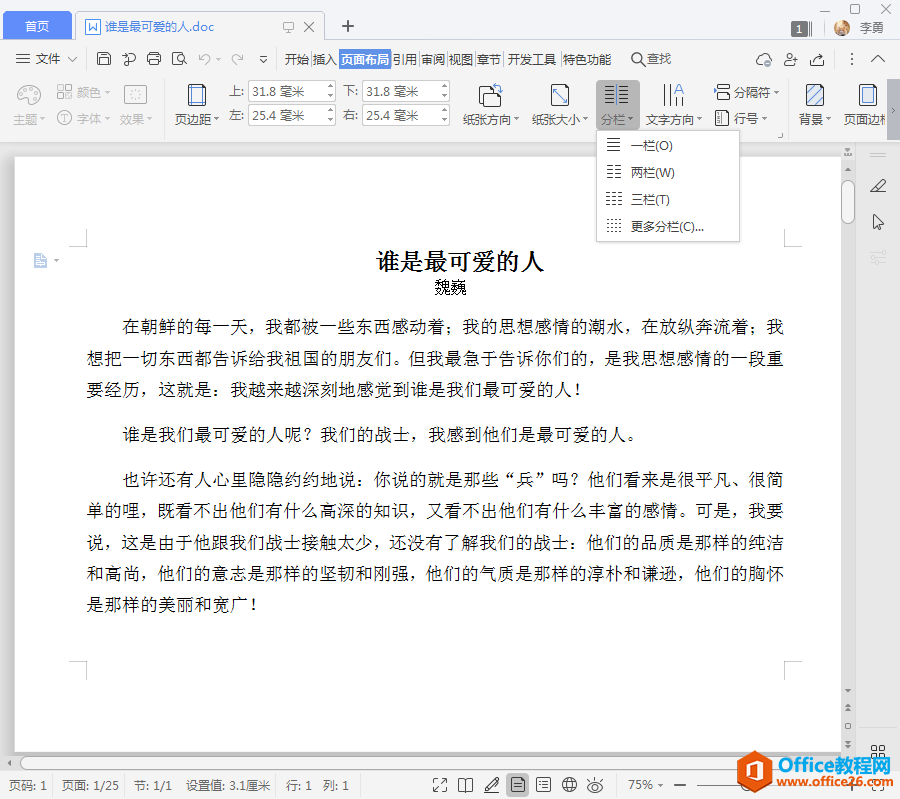
Task: Open the more options vertical dots menu
Action: coord(852,59)
